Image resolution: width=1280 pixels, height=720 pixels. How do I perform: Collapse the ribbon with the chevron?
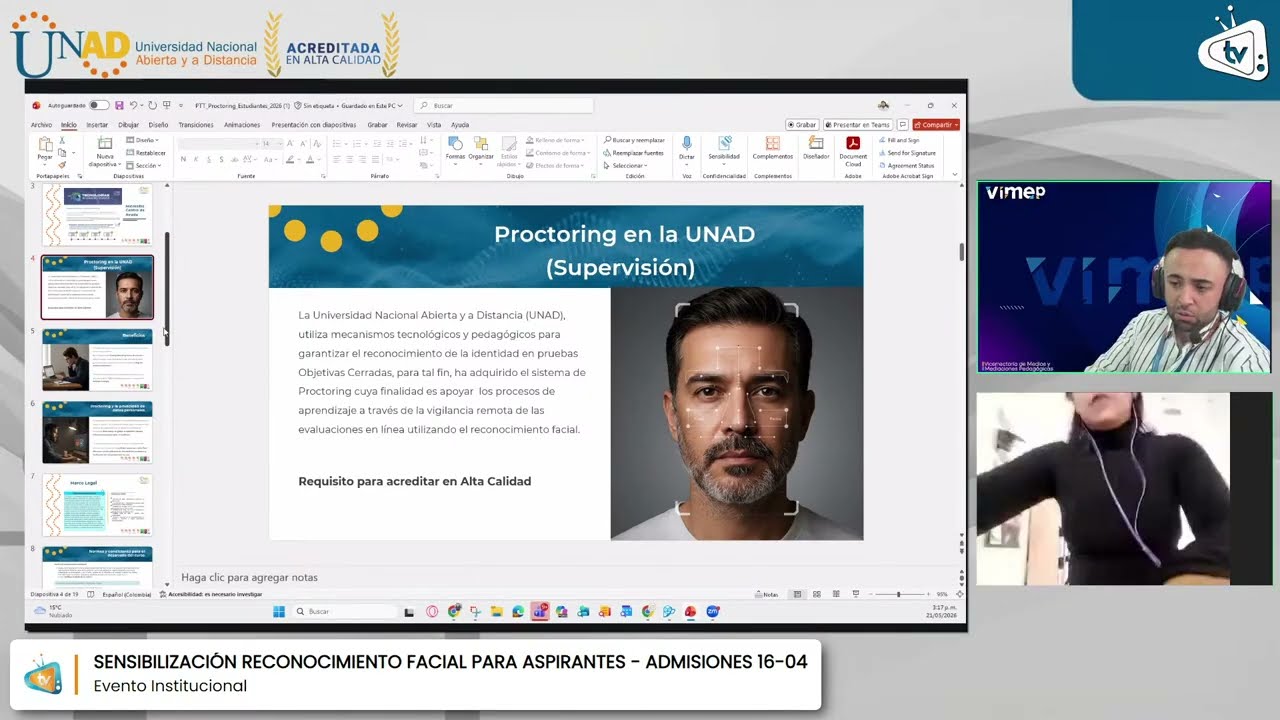[955, 175]
